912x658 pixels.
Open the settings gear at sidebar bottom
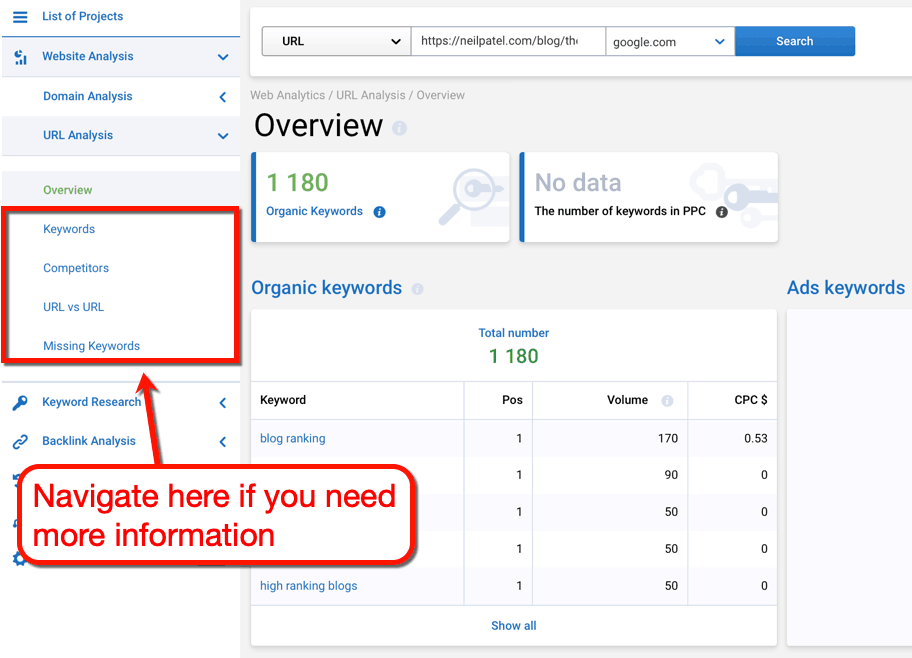pos(17,560)
